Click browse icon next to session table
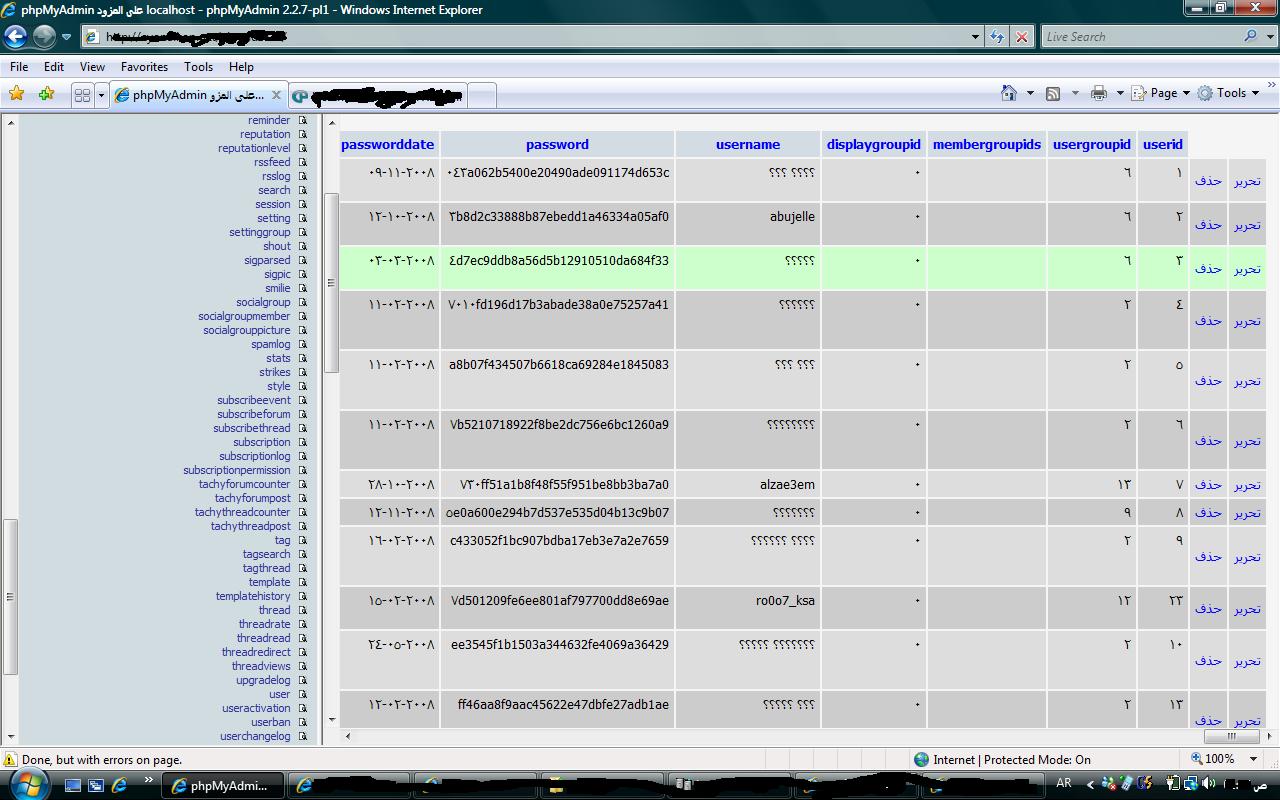Viewport: 1280px width, 800px height. click(302, 204)
